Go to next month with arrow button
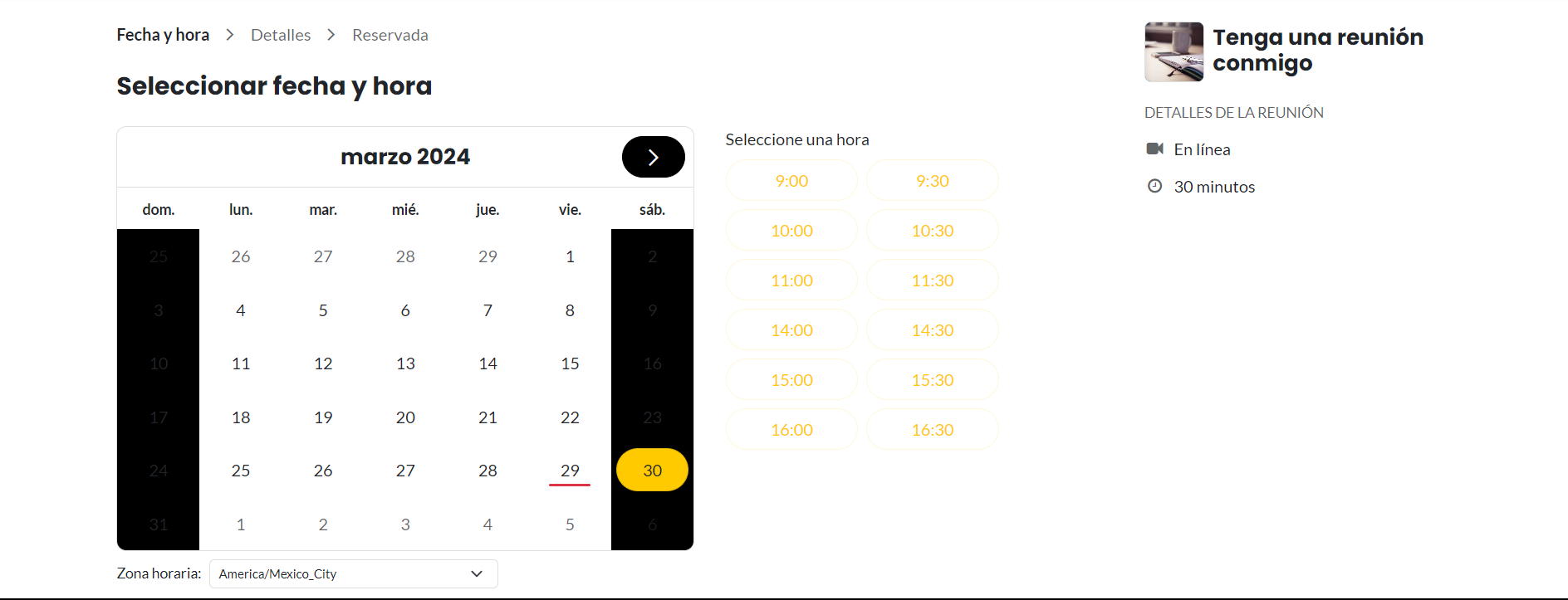Image resolution: width=1568 pixels, height=600 pixels. (653, 157)
